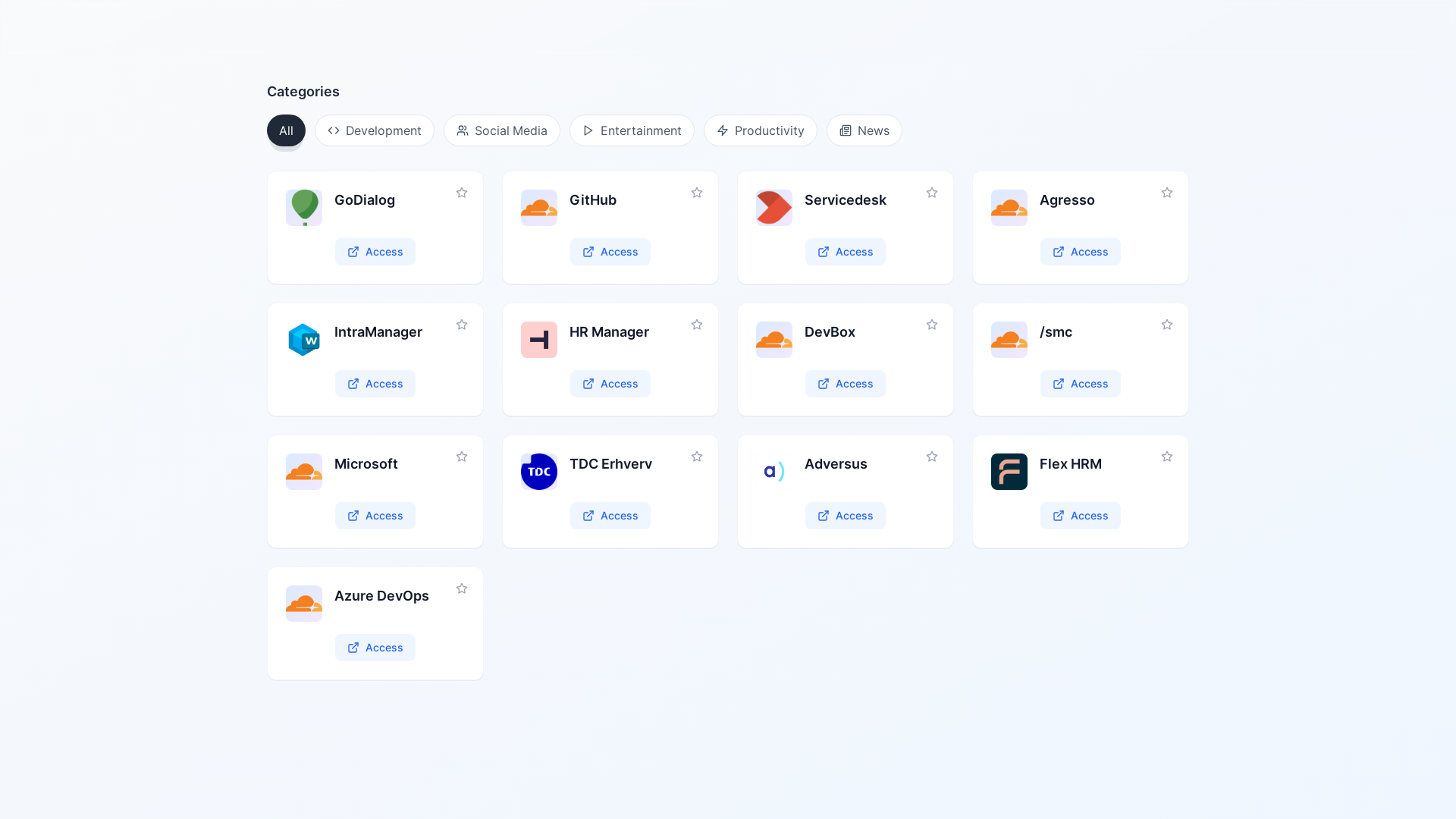
Task: Favorite the Azure DevOps card
Action: point(462,588)
